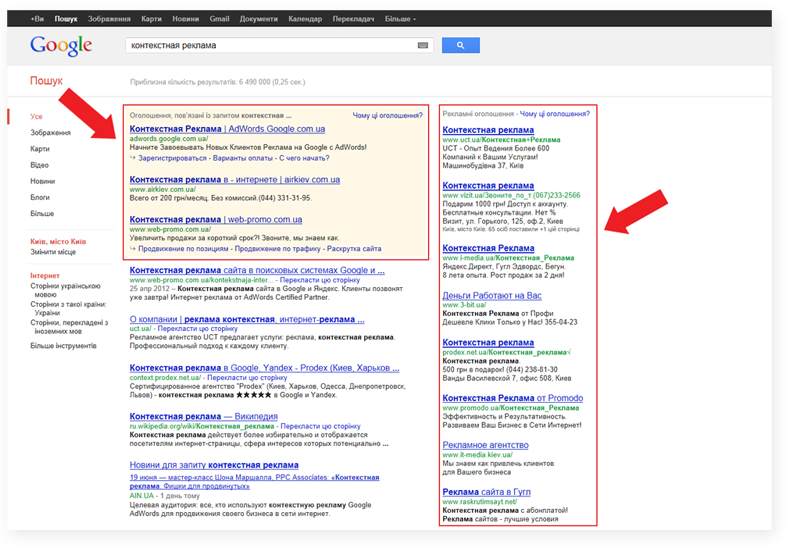791x555 pixels.
Task: Click the www.raskrutimsayt.net/ green URL
Action: 480,502
